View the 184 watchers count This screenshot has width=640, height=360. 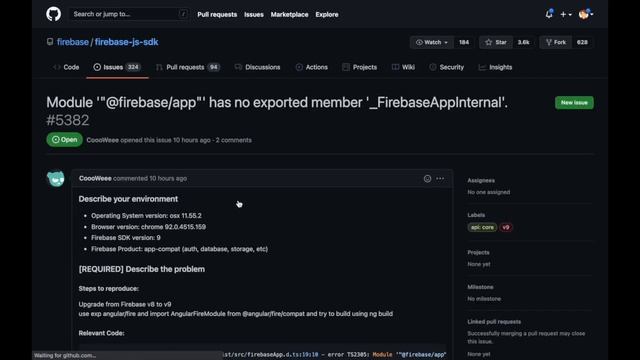(464, 42)
